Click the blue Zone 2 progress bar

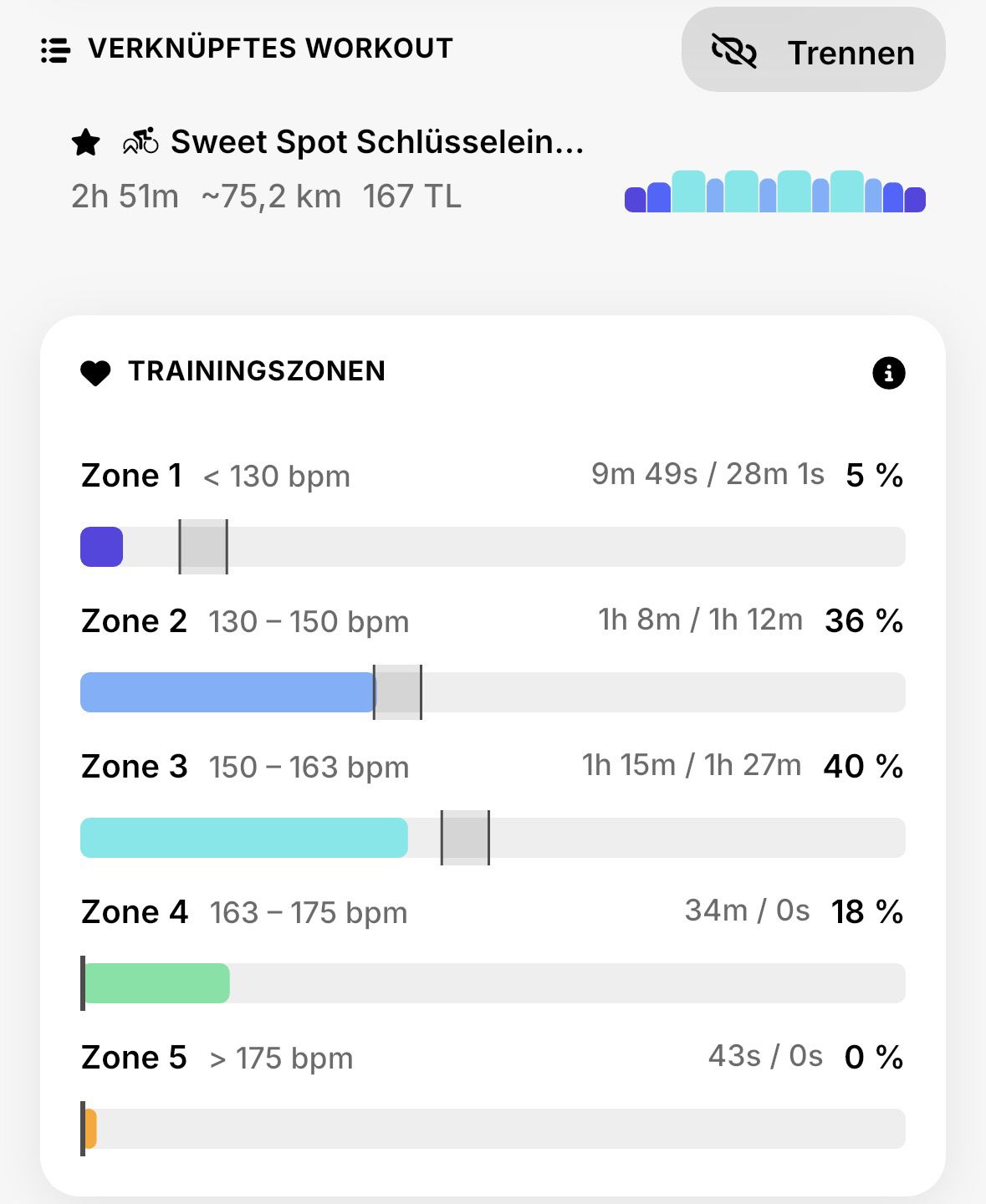pos(227,692)
